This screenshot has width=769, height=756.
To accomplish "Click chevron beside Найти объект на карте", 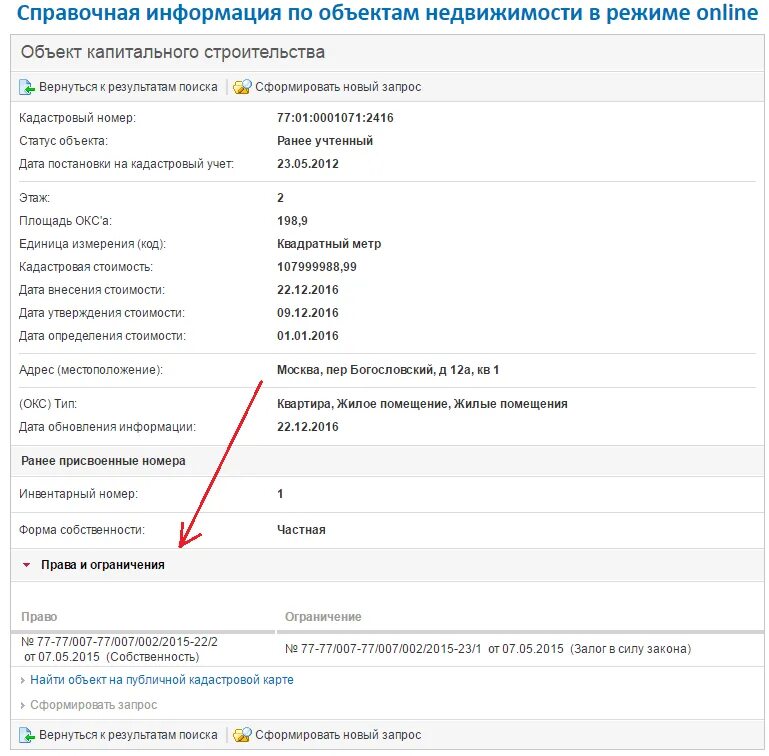I will coord(23,680).
